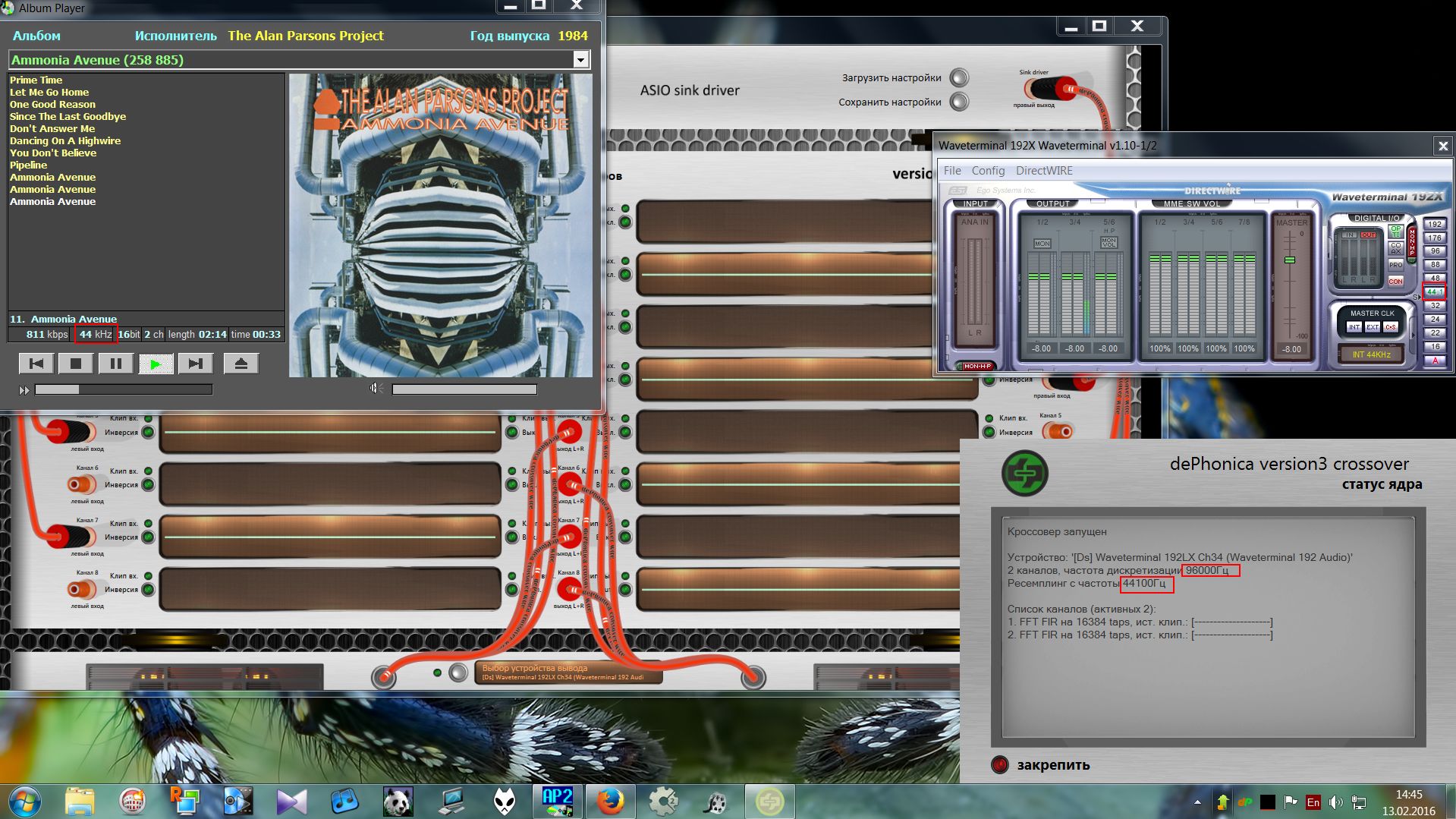Pause playback in Album Player

[116, 364]
